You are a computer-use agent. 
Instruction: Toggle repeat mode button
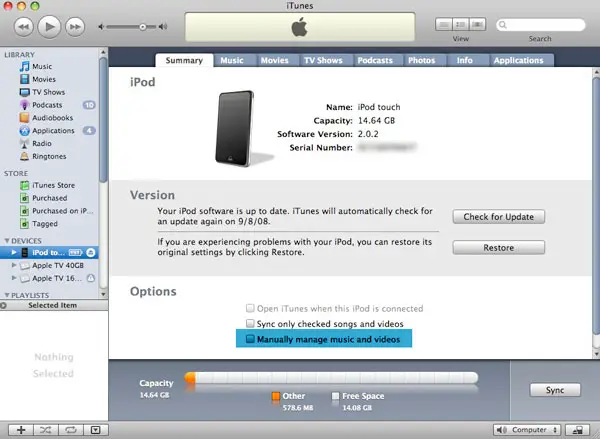[x=70, y=429]
